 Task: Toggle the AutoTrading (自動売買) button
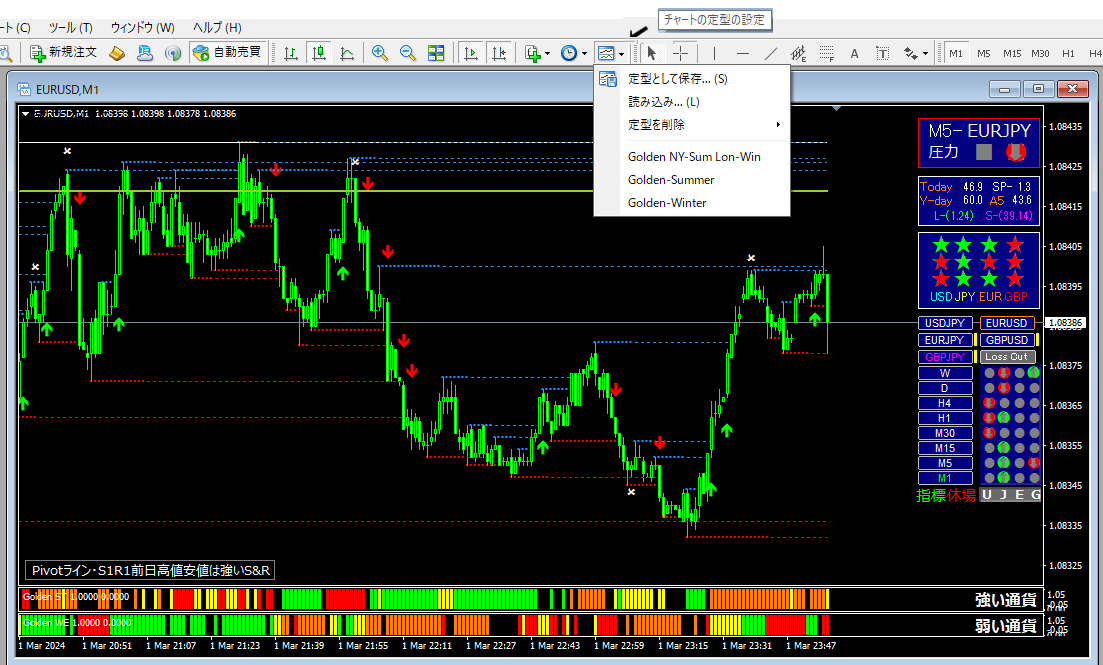tap(227, 53)
